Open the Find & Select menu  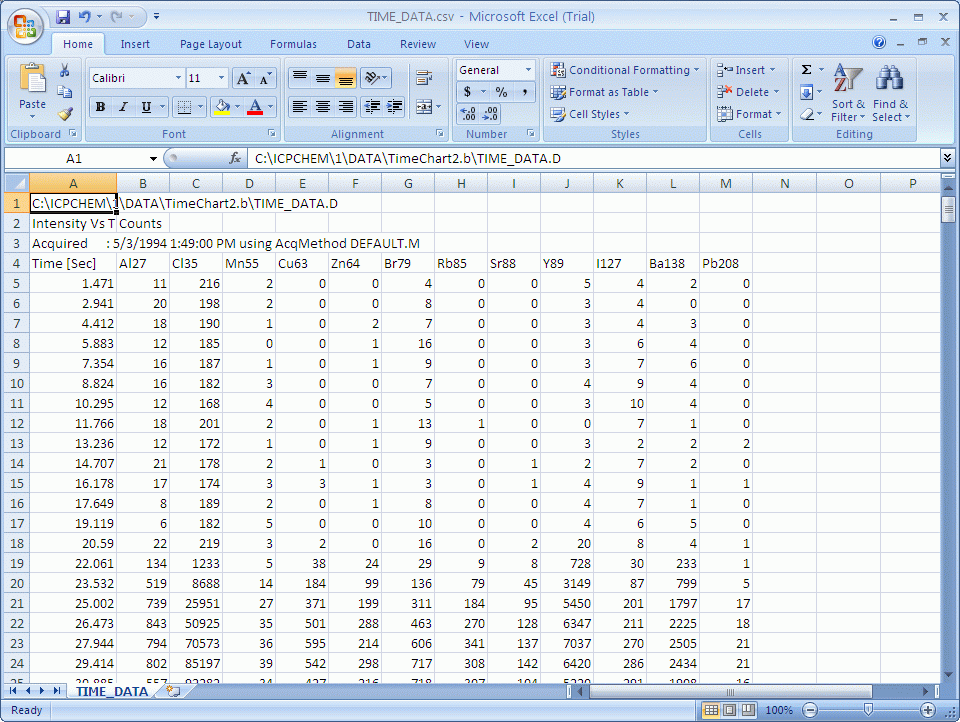pos(891,92)
